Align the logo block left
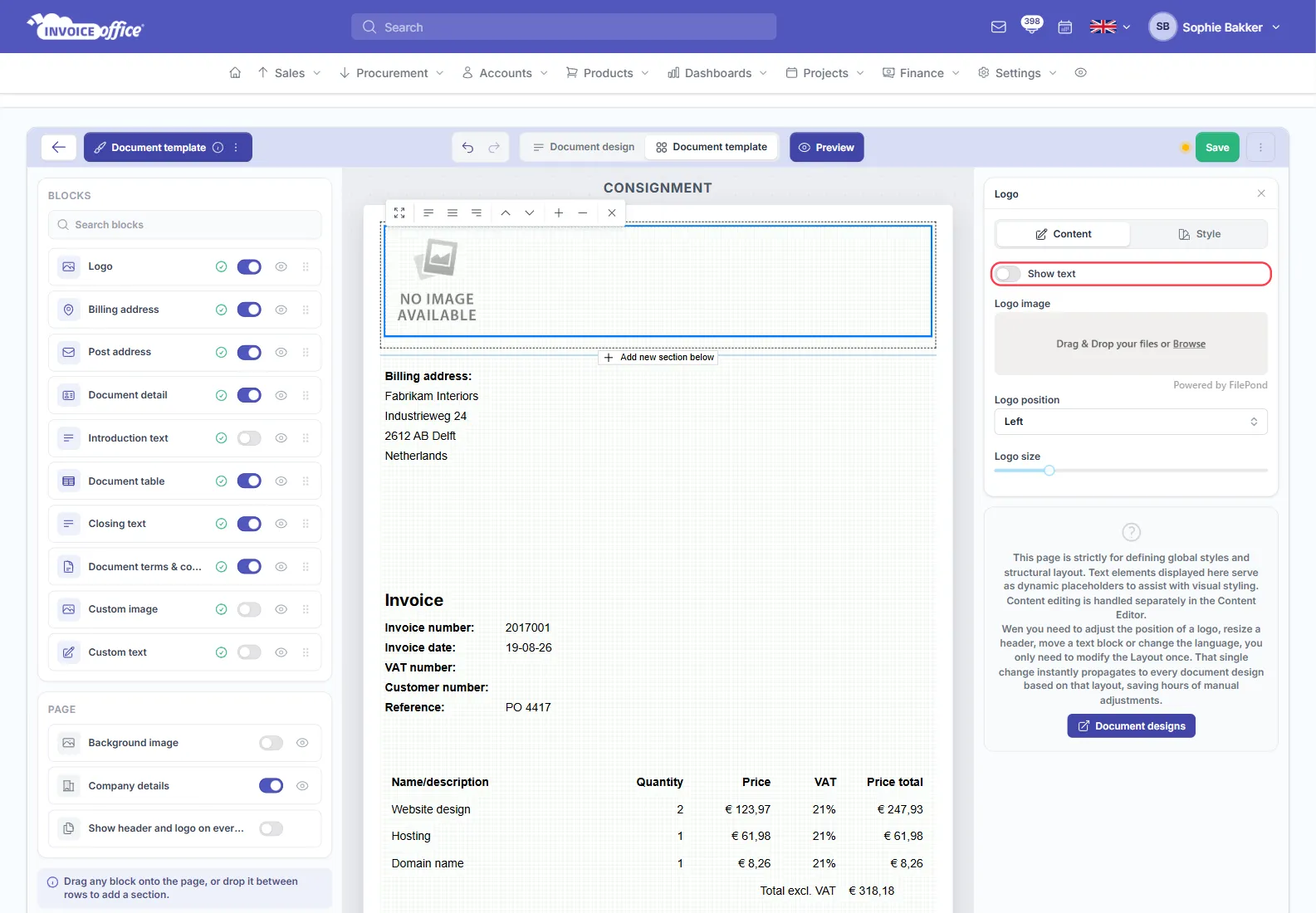The image size is (1316, 913). [x=428, y=213]
